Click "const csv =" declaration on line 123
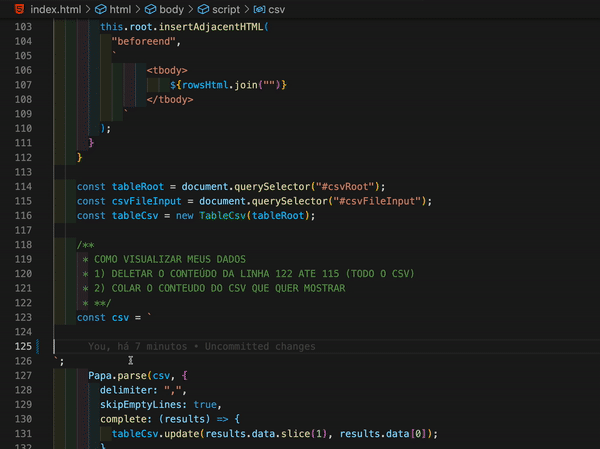This screenshot has height=449, width=600. tap(109, 318)
